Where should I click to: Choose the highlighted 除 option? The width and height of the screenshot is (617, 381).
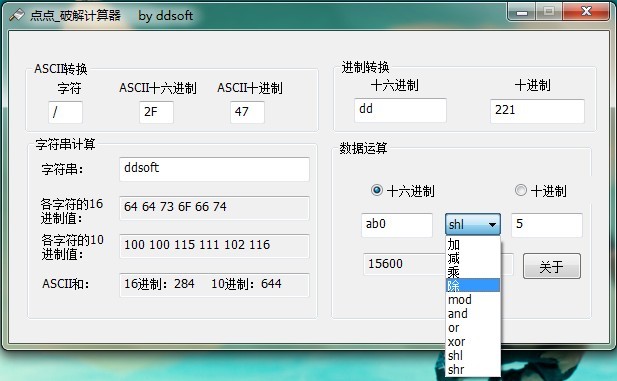point(473,285)
